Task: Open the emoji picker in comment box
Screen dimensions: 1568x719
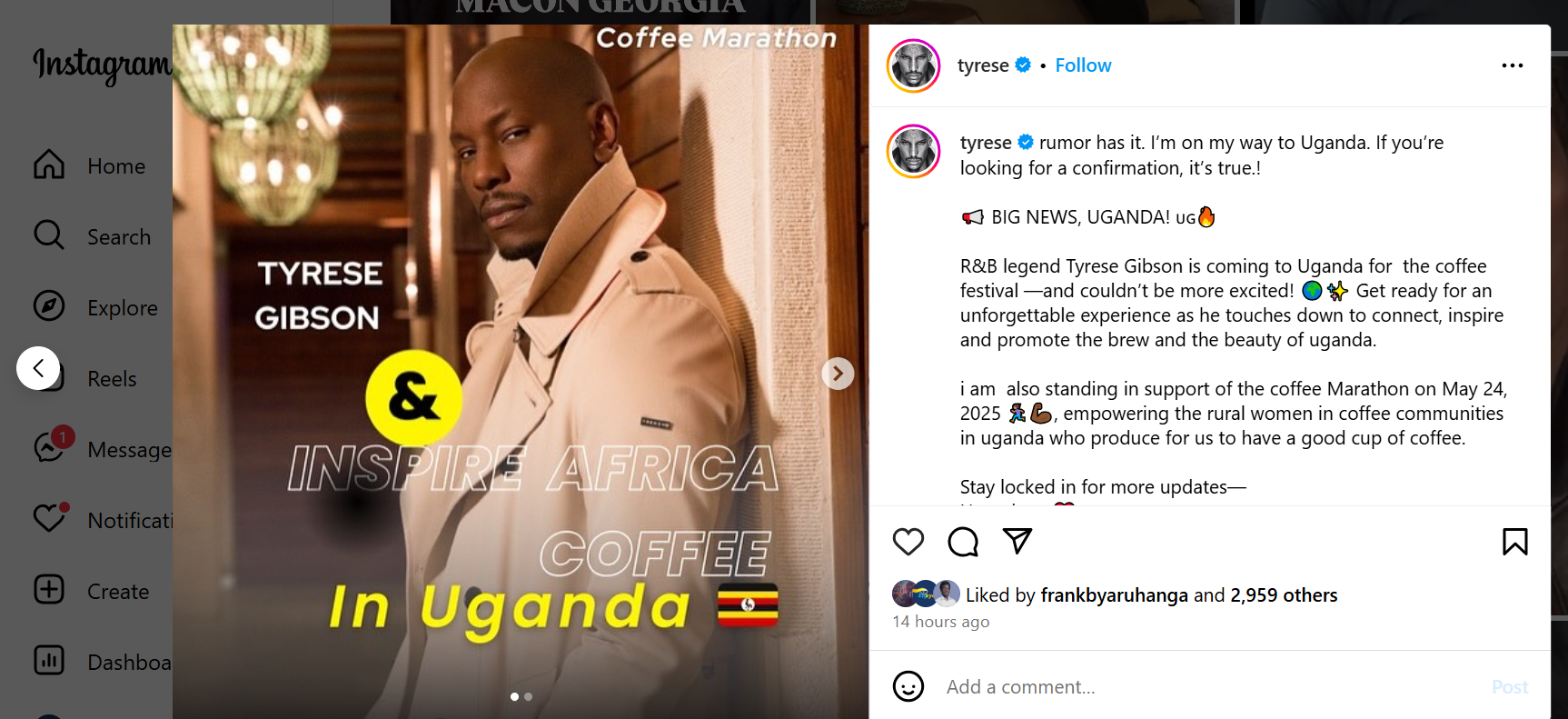Action: click(x=908, y=686)
